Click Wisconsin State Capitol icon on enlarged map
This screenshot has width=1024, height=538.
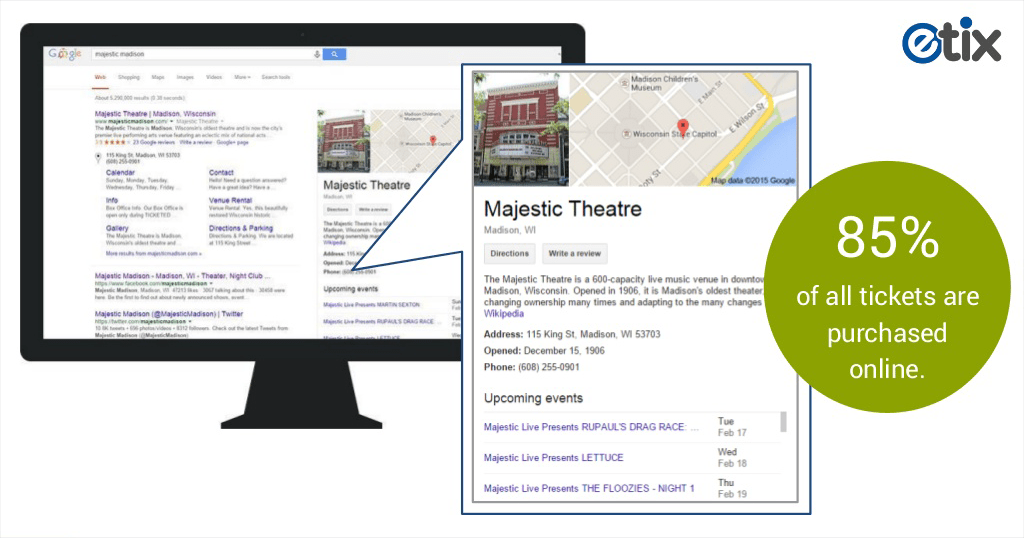click(x=627, y=134)
